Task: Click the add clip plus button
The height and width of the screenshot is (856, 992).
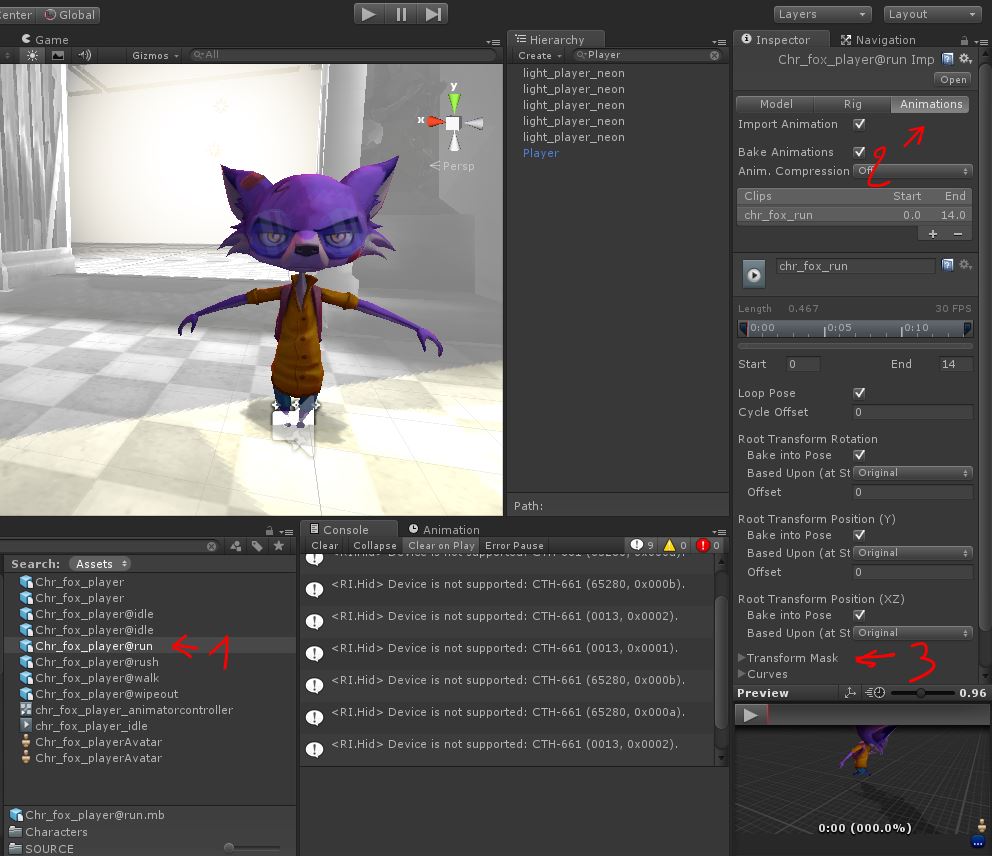Action: point(933,233)
